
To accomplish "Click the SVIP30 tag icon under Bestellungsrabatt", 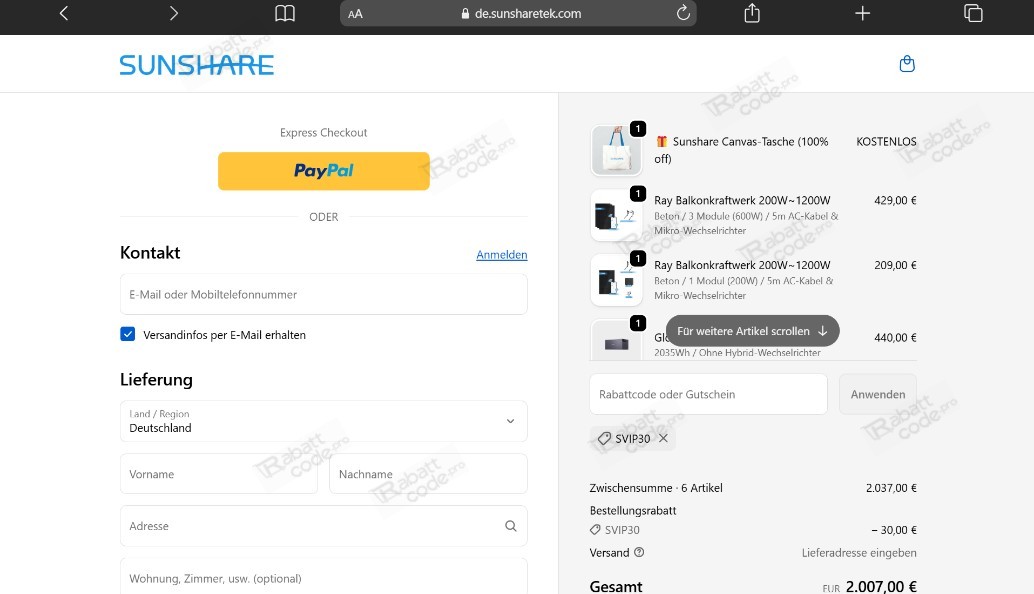I will pyautogui.click(x=595, y=530).
